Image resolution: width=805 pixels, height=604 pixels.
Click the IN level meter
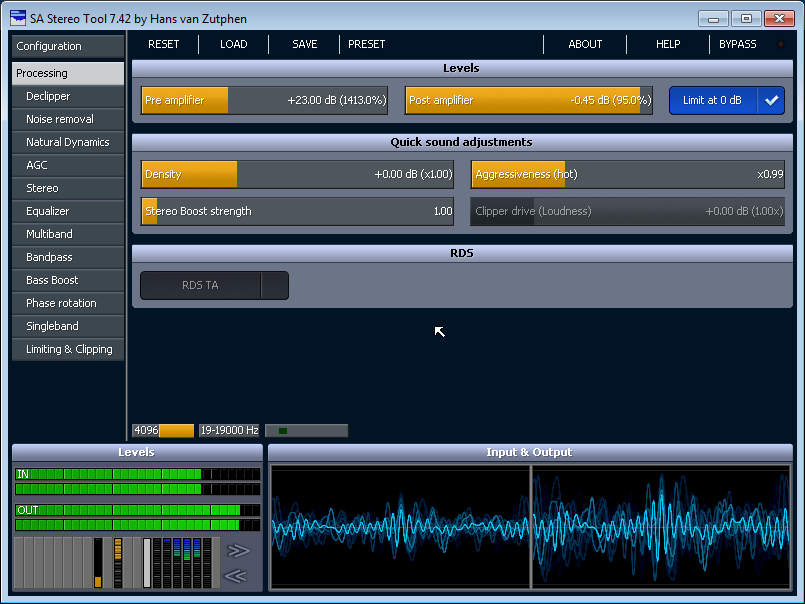(x=138, y=481)
